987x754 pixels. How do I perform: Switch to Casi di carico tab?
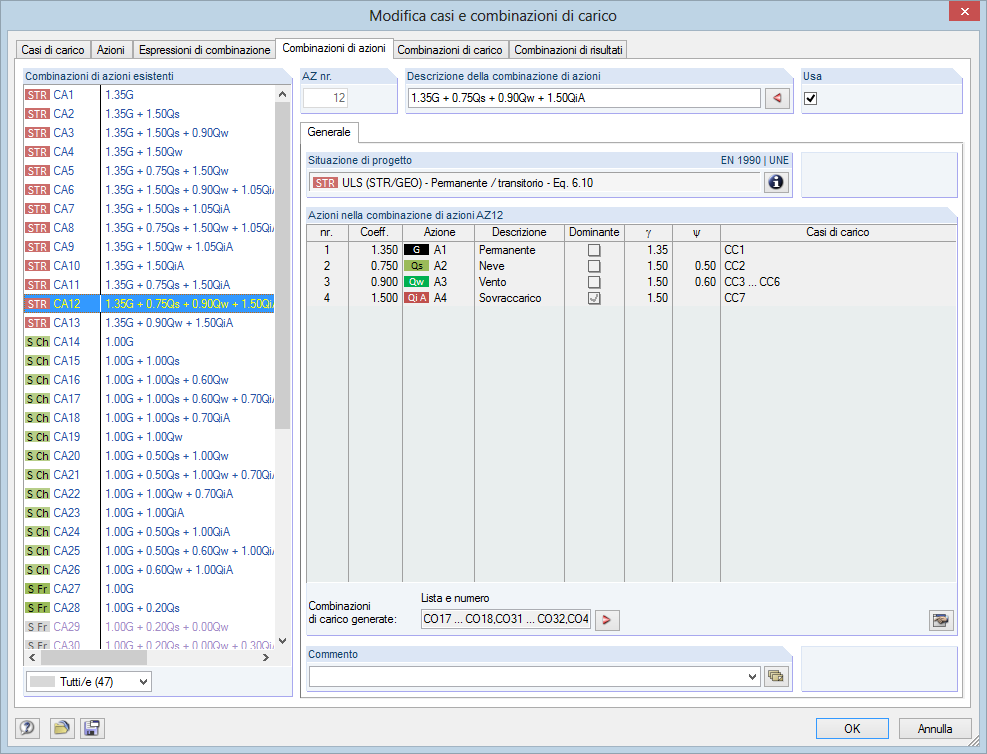[x=53, y=50]
